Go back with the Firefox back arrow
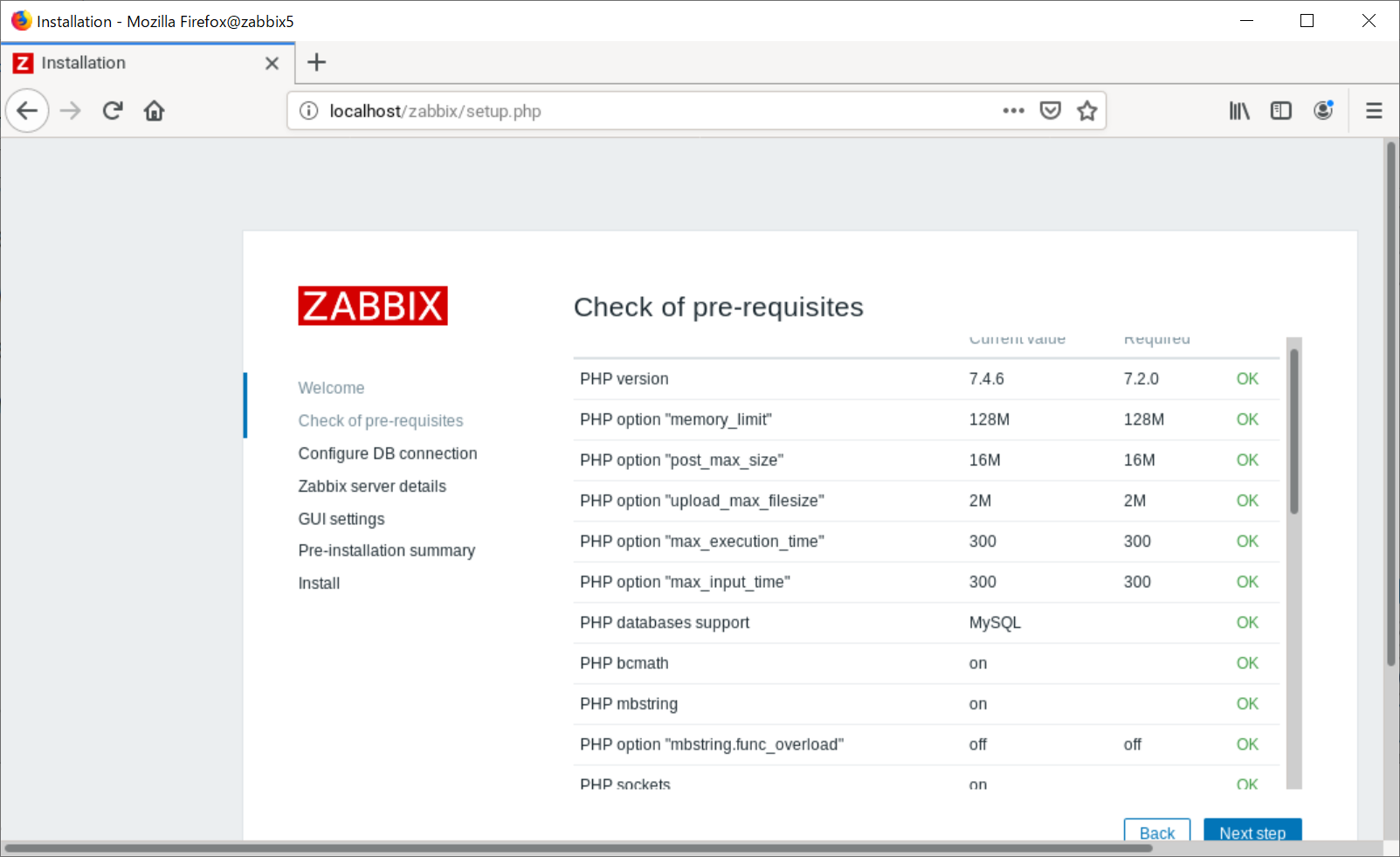1400x857 pixels. (x=27, y=111)
